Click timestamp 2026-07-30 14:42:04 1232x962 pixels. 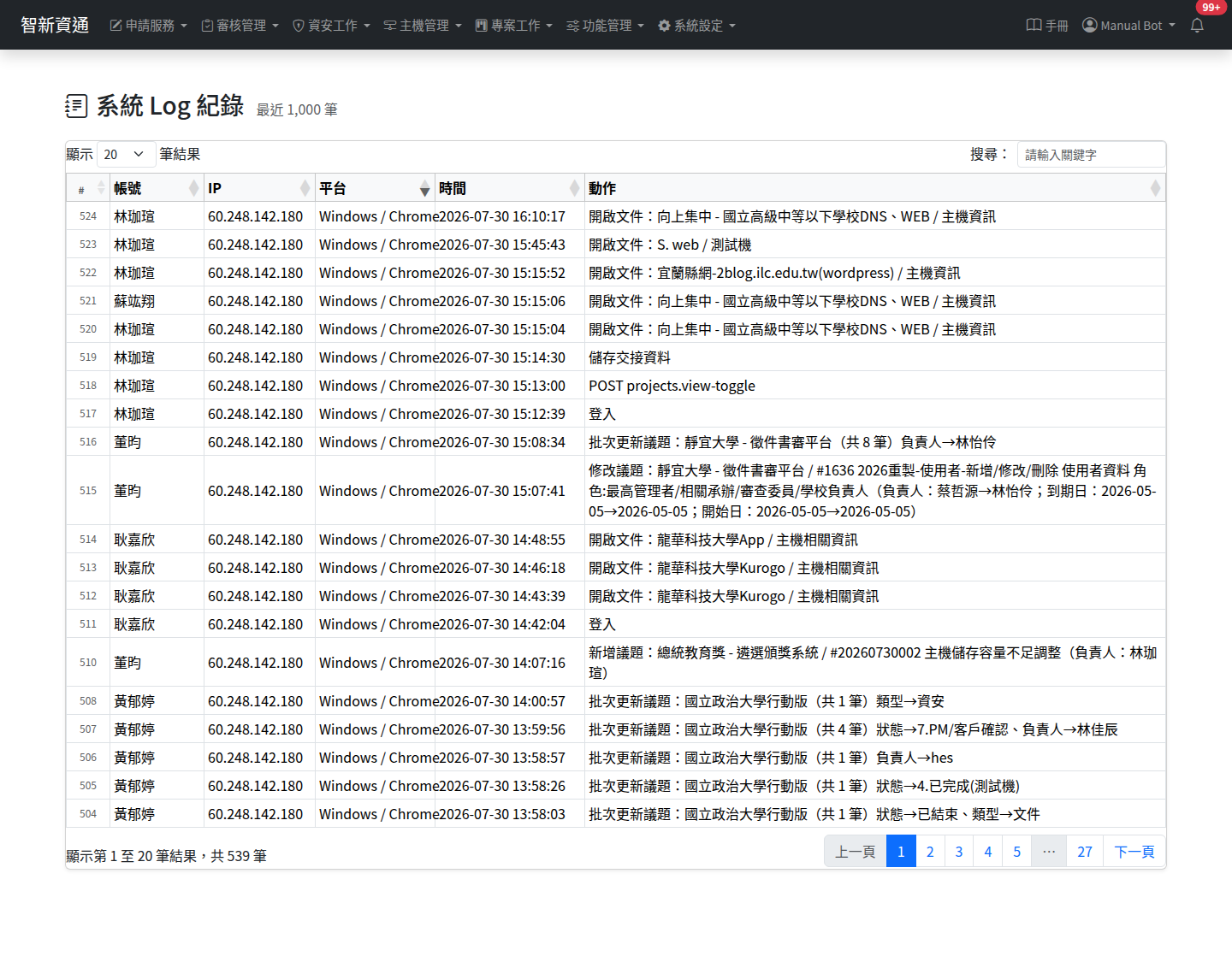point(501,624)
